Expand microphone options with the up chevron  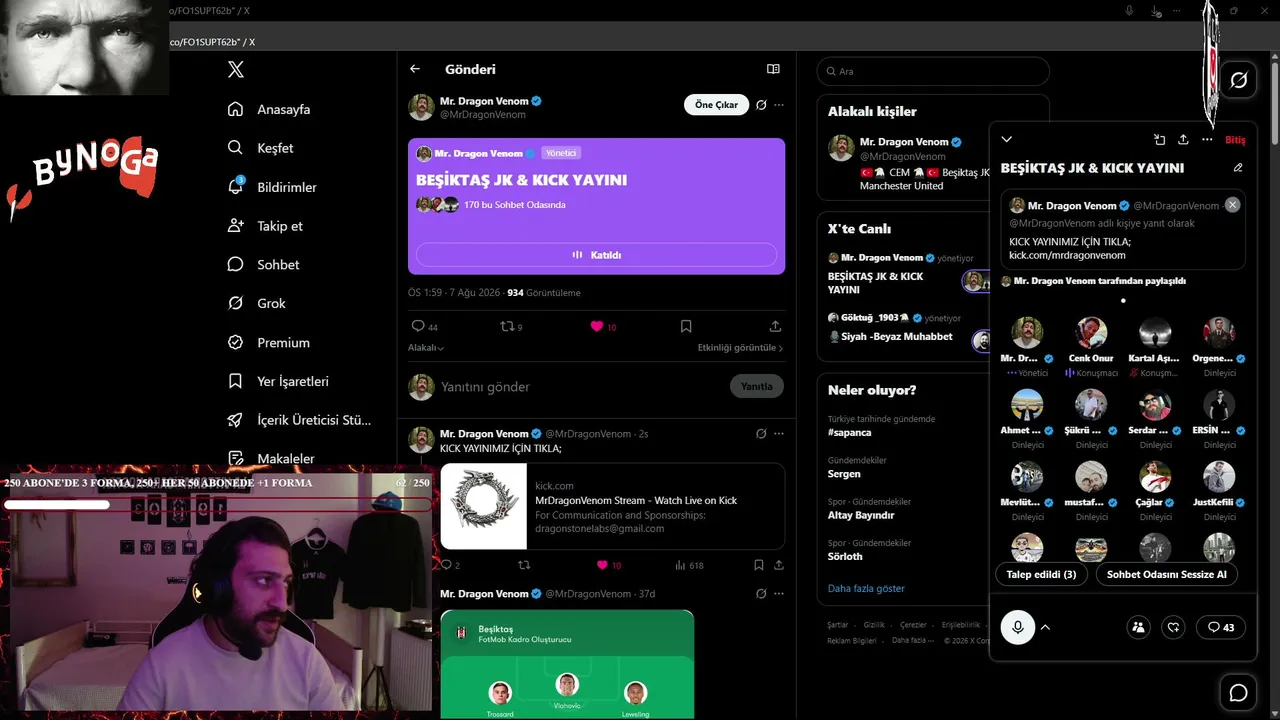click(x=1045, y=627)
